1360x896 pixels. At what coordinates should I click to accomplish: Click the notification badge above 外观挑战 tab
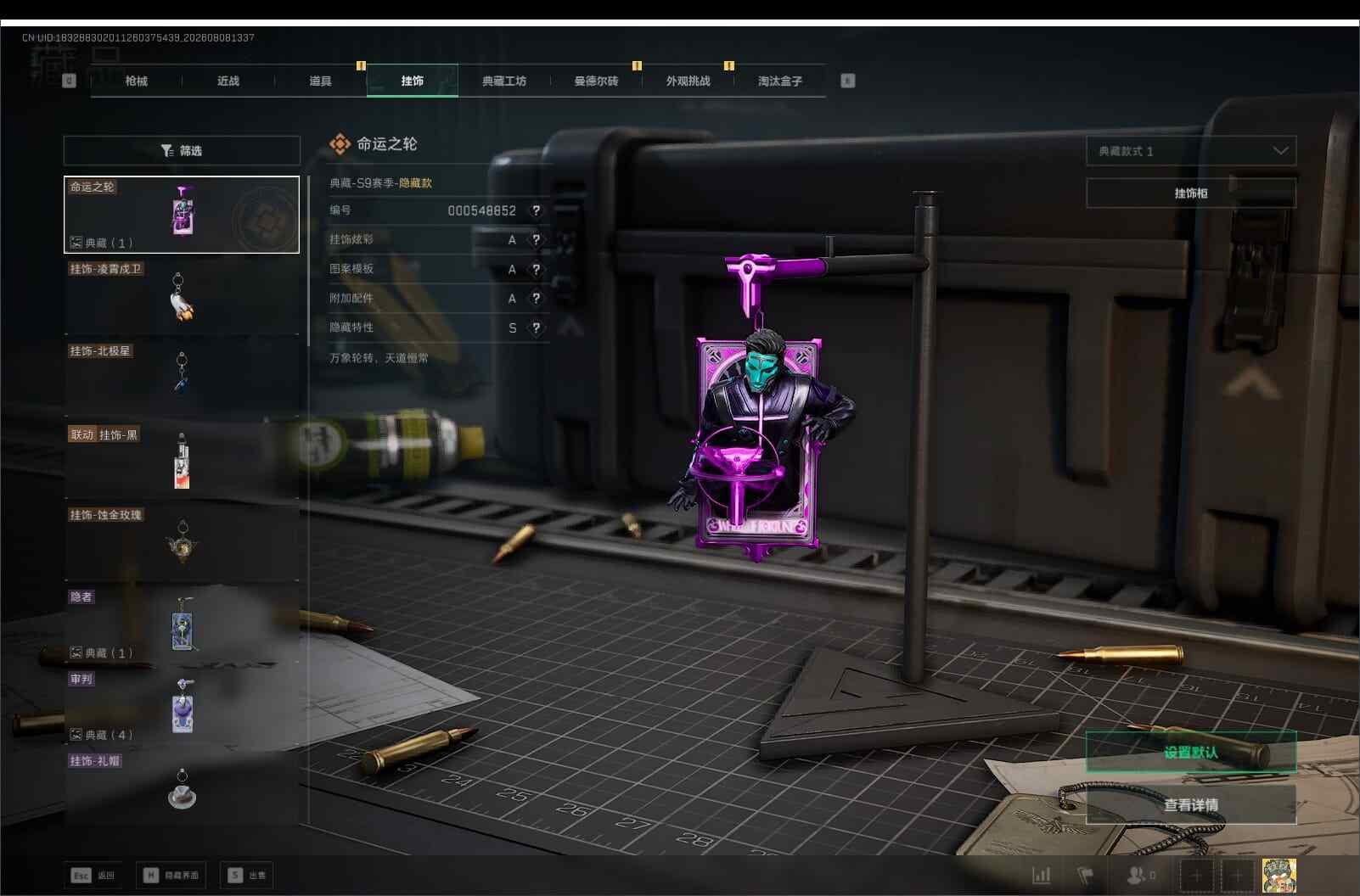coord(728,65)
